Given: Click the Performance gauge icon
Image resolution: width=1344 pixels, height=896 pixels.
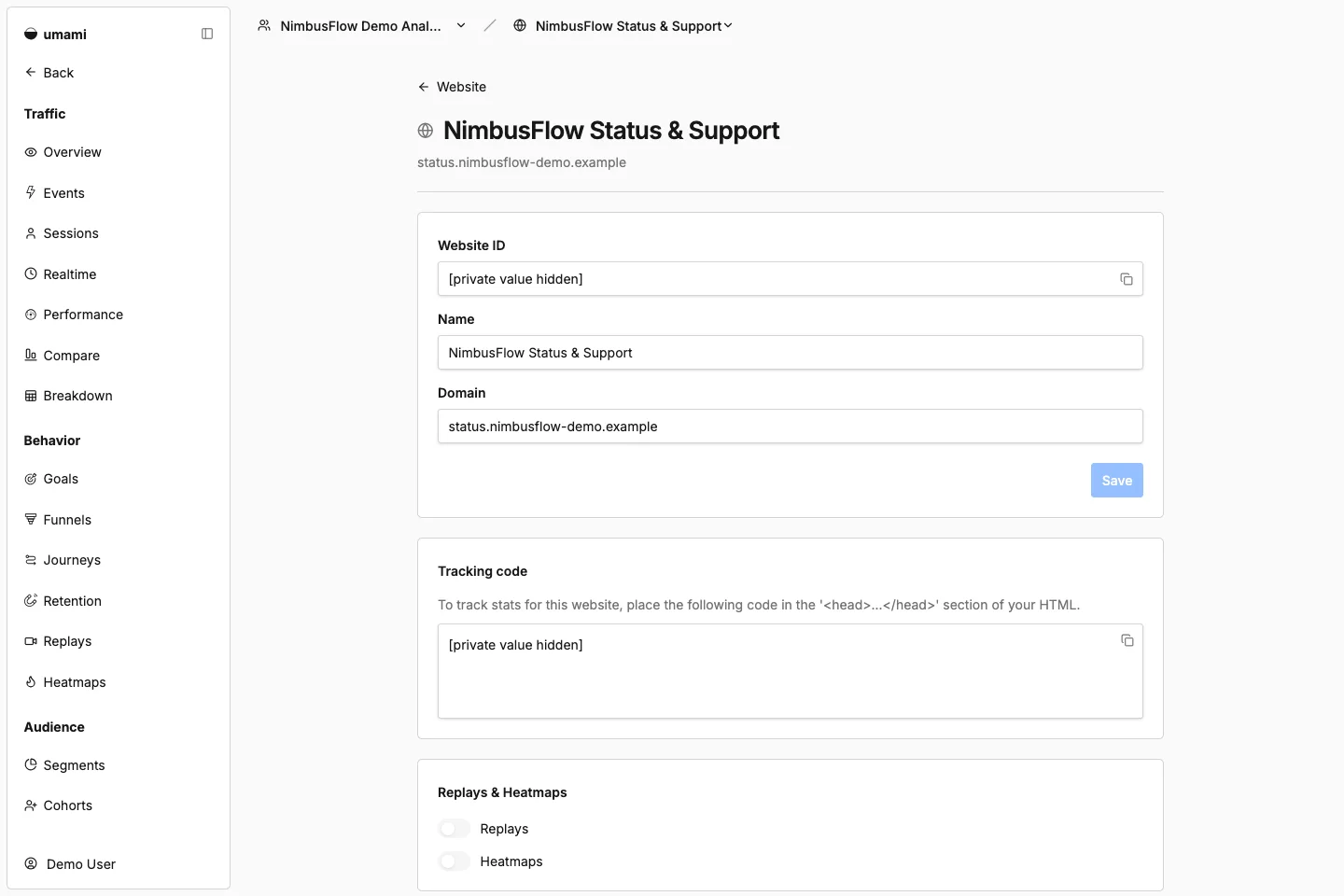Looking at the screenshot, I should (x=31, y=315).
